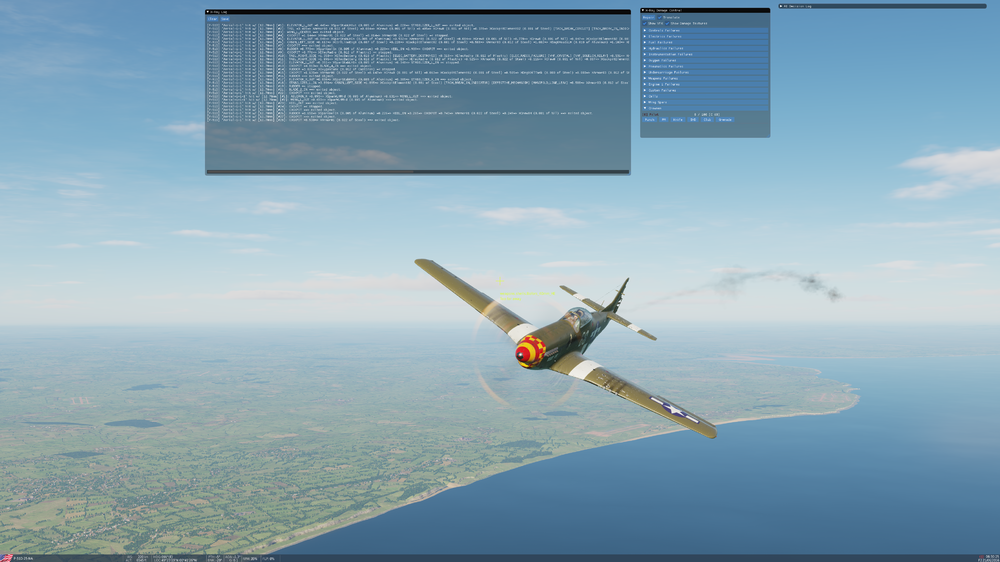Click the Clear button in X-Ray Log
The image size is (1000, 562).
pos(212,19)
